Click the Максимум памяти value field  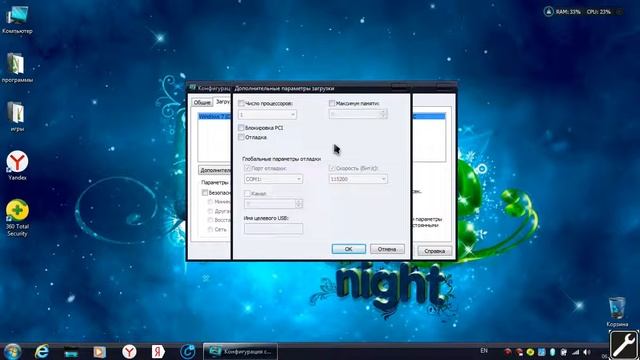(x=354, y=114)
